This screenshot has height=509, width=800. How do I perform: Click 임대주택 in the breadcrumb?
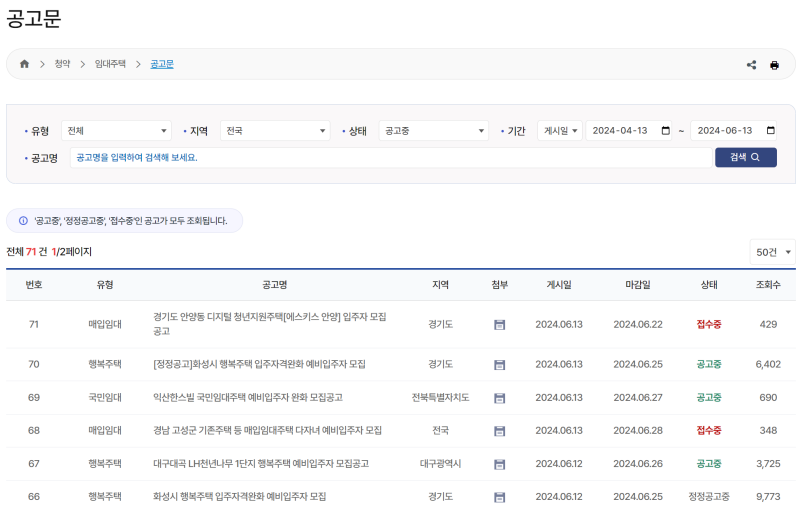[x=110, y=64]
